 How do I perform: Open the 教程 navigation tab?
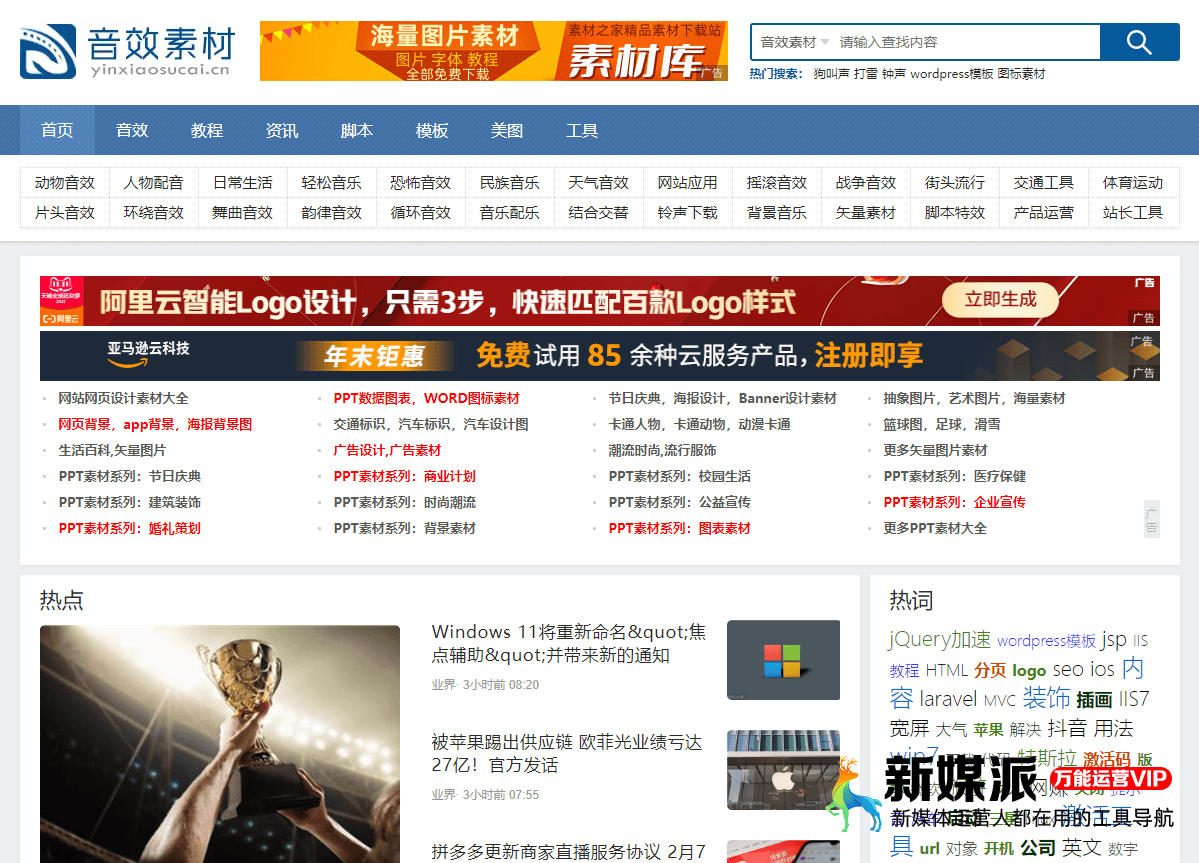pos(207,130)
